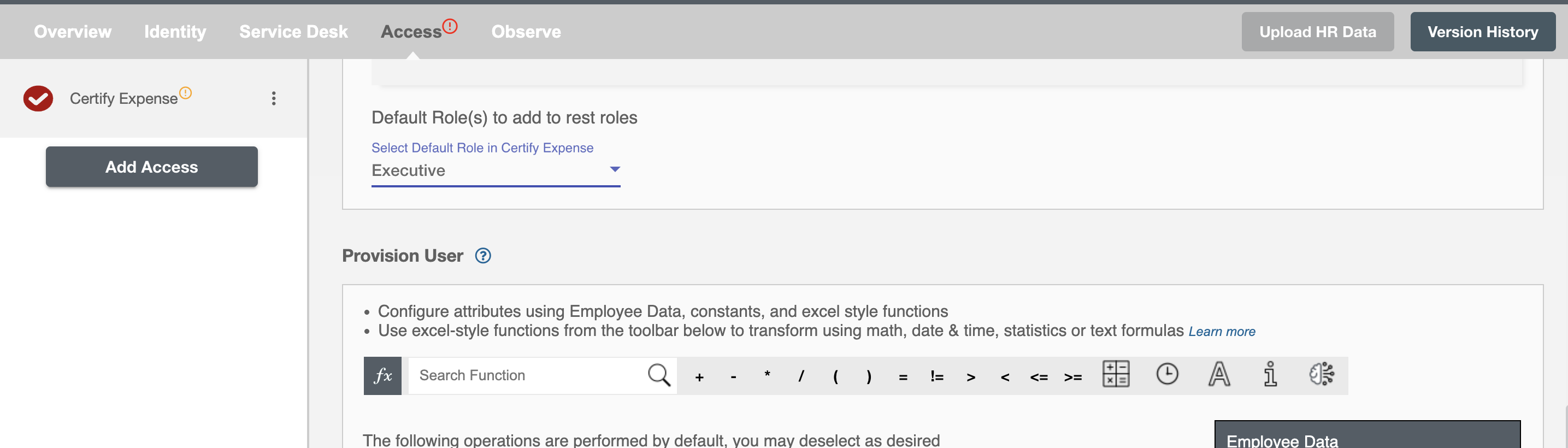Image resolution: width=1568 pixels, height=448 pixels.
Task: Open math functions calculator icon
Action: [1116, 374]
